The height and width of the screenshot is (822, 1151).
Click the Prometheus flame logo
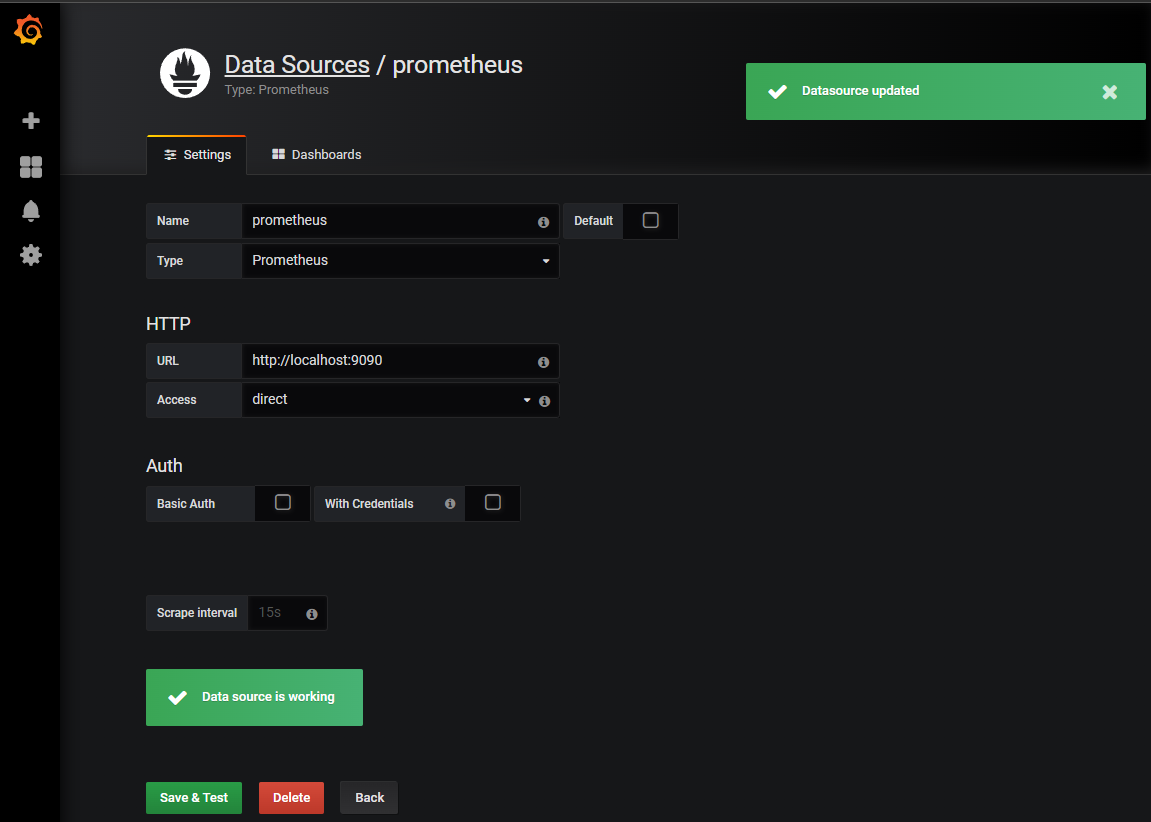click(185, 73)
